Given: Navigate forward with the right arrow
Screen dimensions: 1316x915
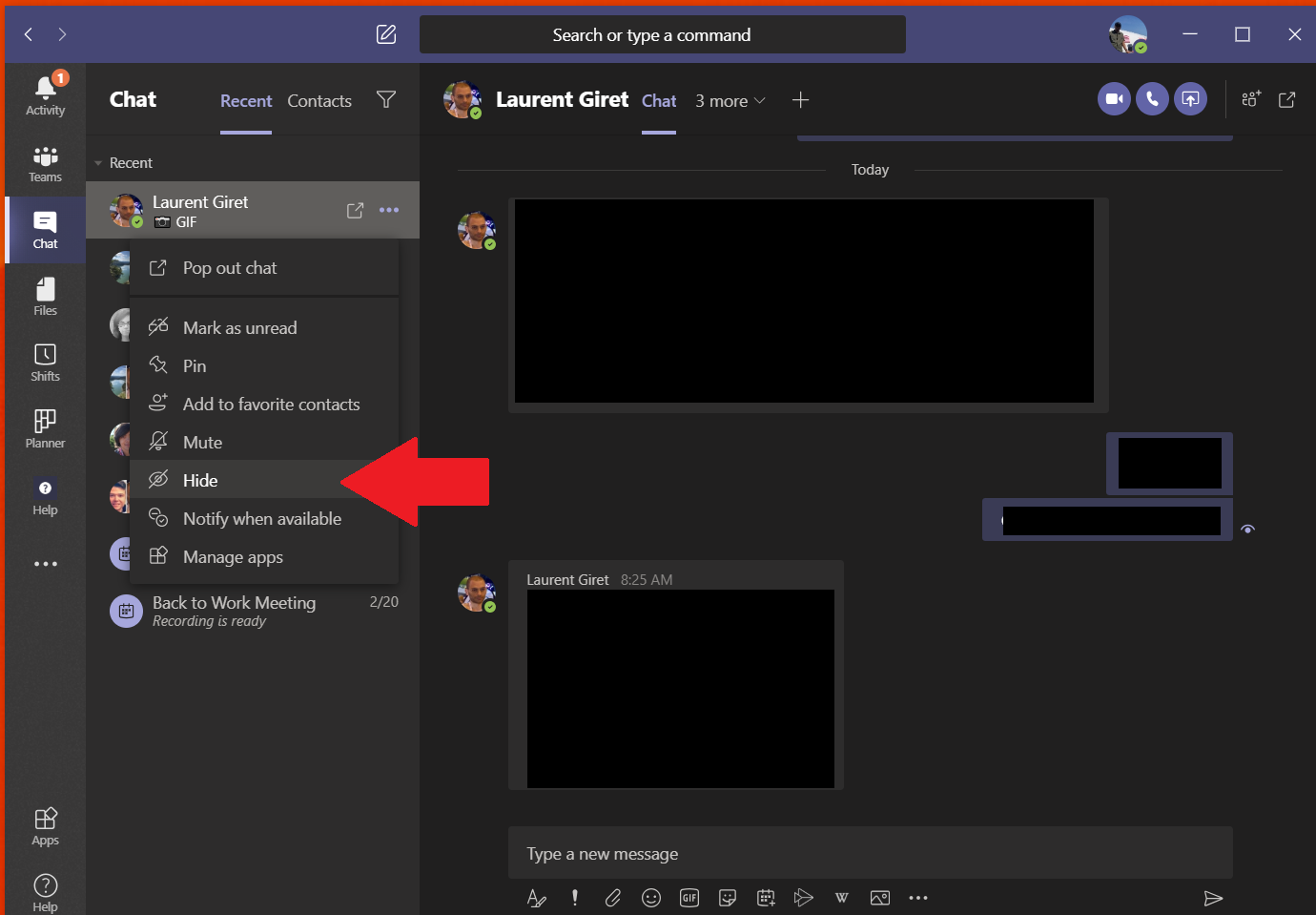Looking at the screenshot, I should click(62, 34).
